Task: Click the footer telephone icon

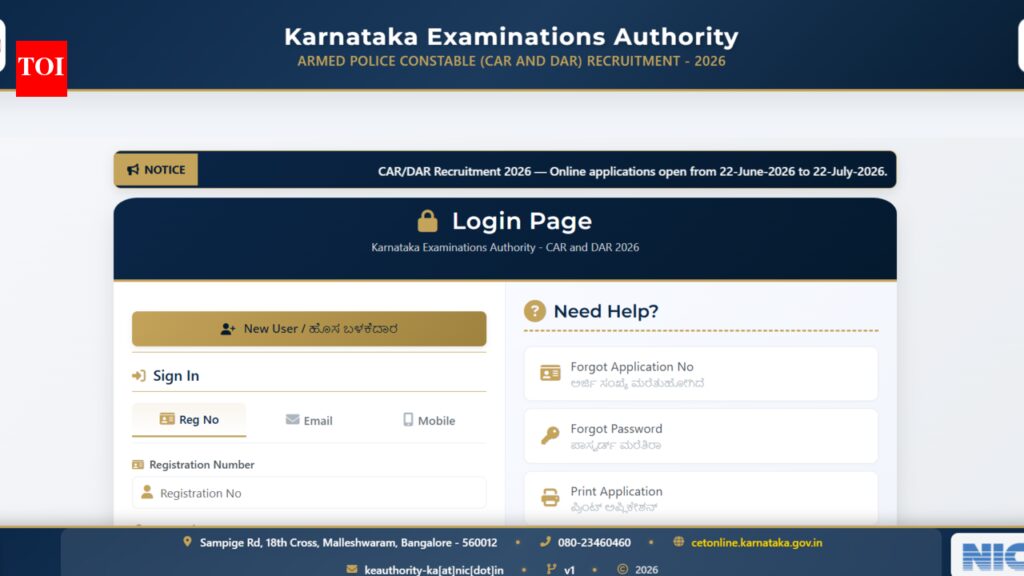Action: 545,542
